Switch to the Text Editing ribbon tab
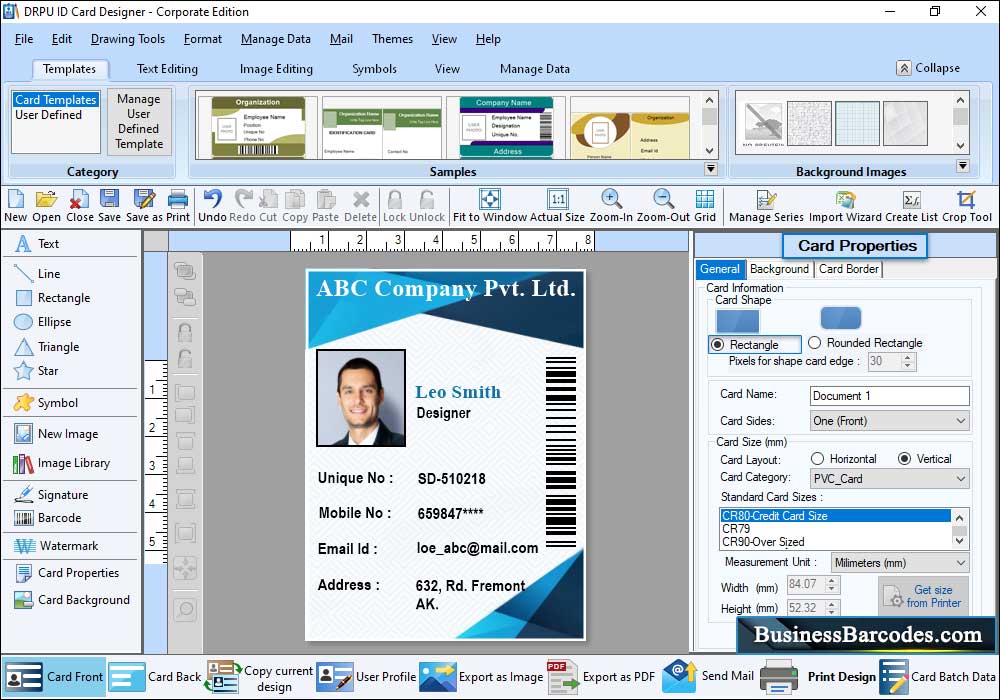This screenshot has width=1000, height=700. (167, 69)
